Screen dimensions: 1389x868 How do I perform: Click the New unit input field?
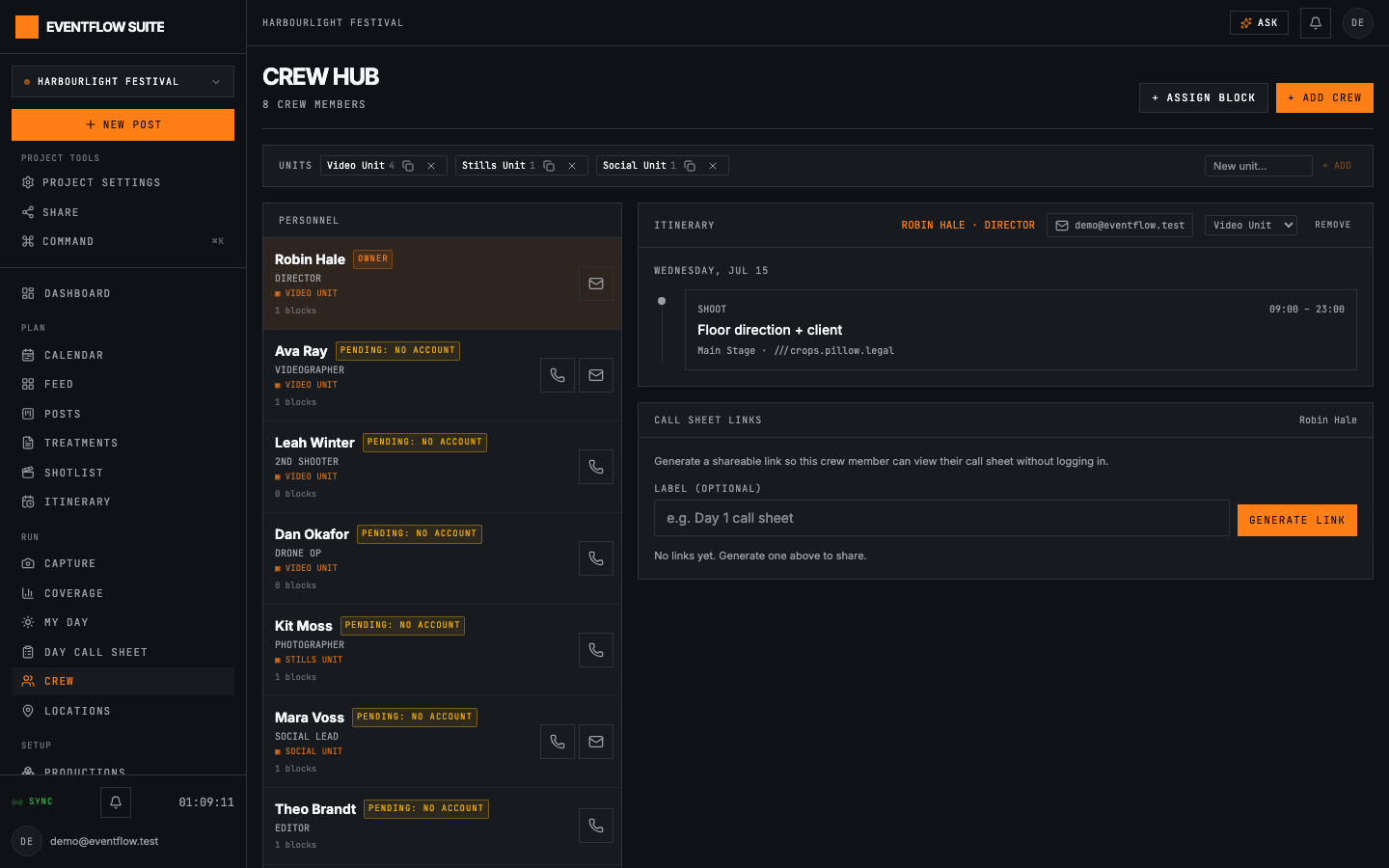point(1259,166)
